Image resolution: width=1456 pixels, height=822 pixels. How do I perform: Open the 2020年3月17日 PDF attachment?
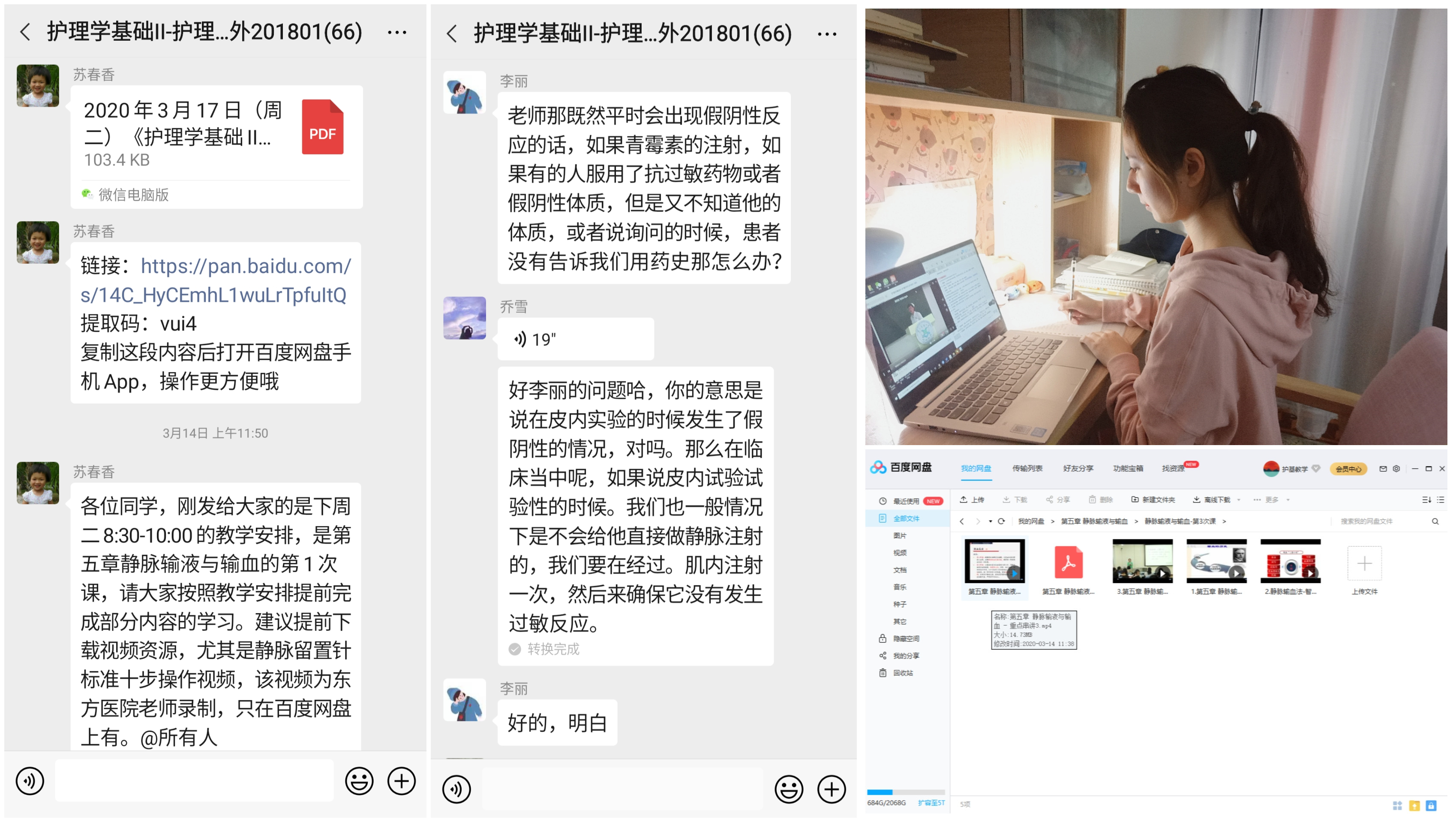pos(215,133)
